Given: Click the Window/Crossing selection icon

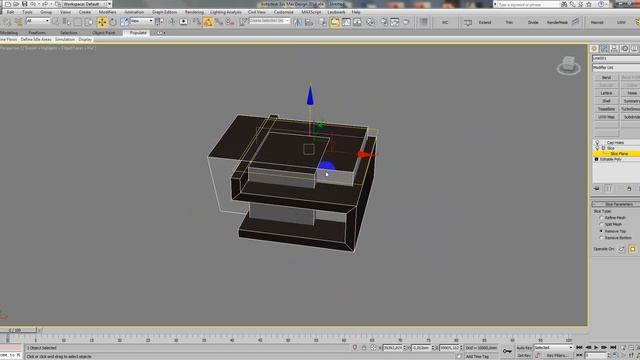Looking at the screenshot, I should pos(89,22).
